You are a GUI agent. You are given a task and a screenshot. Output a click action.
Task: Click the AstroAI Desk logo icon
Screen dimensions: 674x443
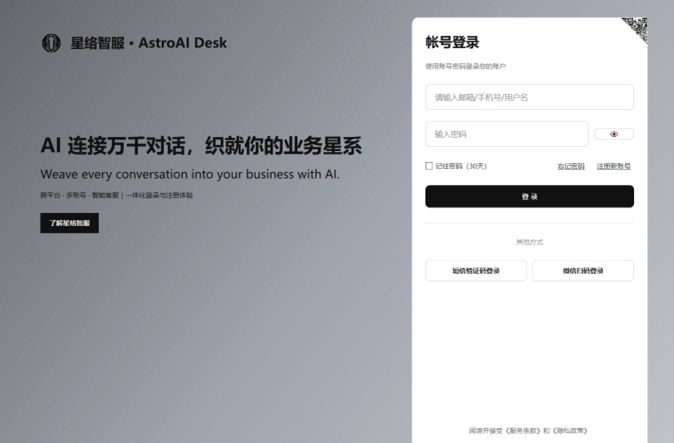tap(51, 43)
